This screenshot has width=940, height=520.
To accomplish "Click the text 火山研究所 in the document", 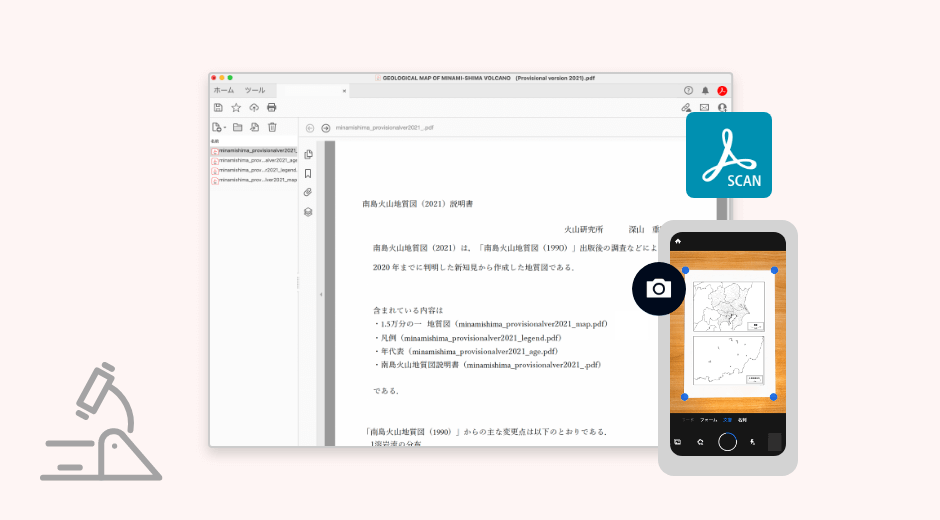I will click(583, 229).
